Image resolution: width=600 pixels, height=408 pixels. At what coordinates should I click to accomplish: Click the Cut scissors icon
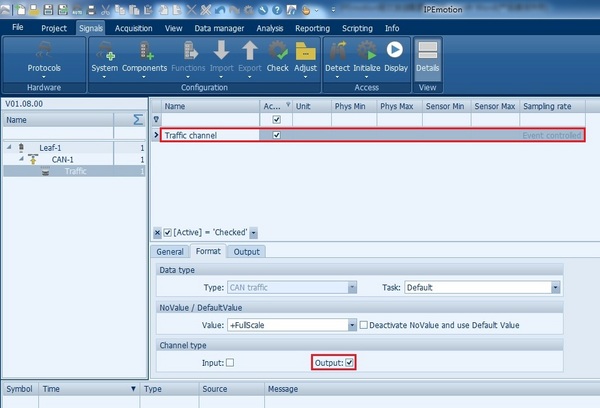click(x=105, y=10)
